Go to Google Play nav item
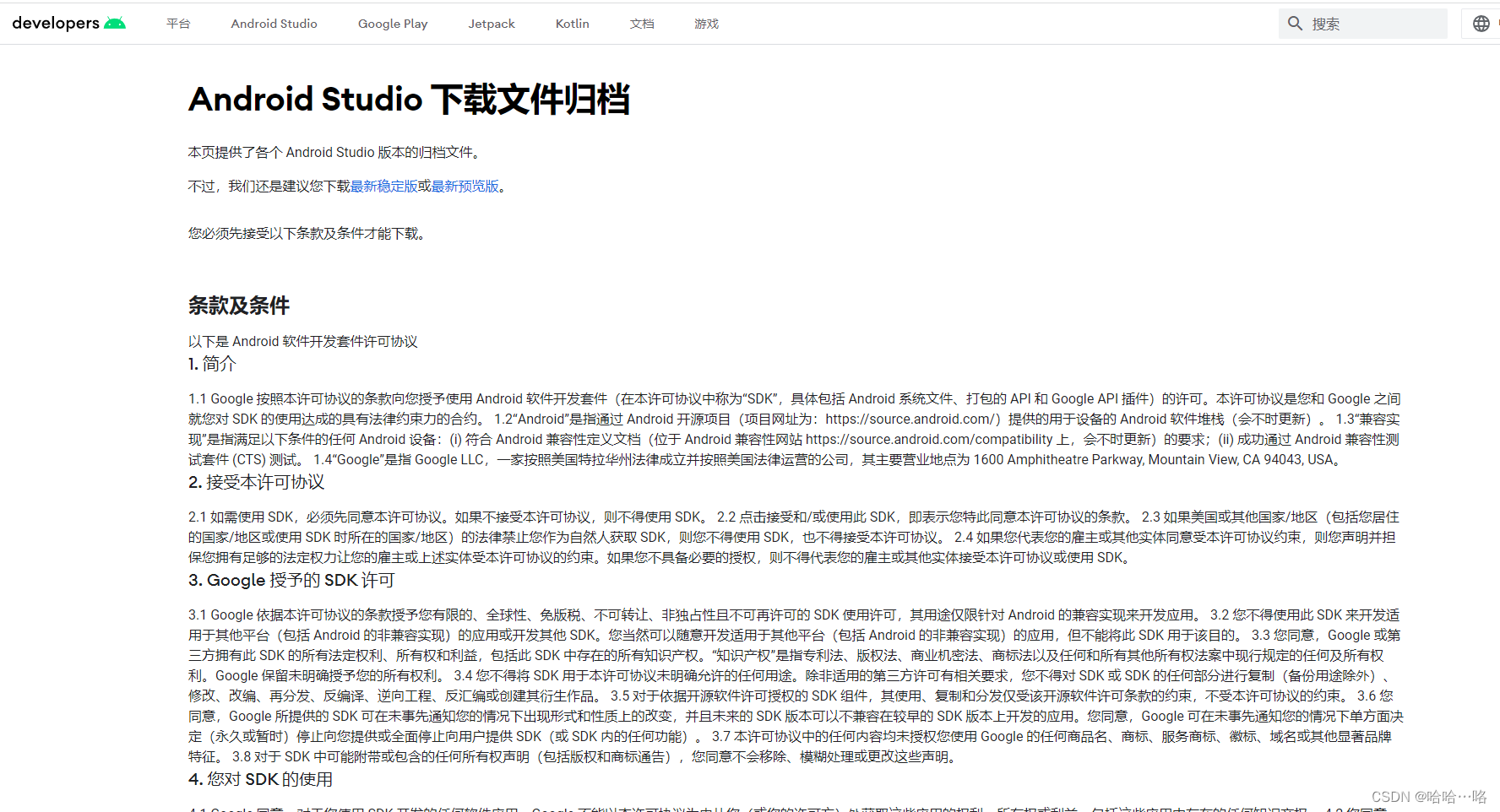Image resolution: width=1500 pixels, height=812 pixels. click(393, 24)
